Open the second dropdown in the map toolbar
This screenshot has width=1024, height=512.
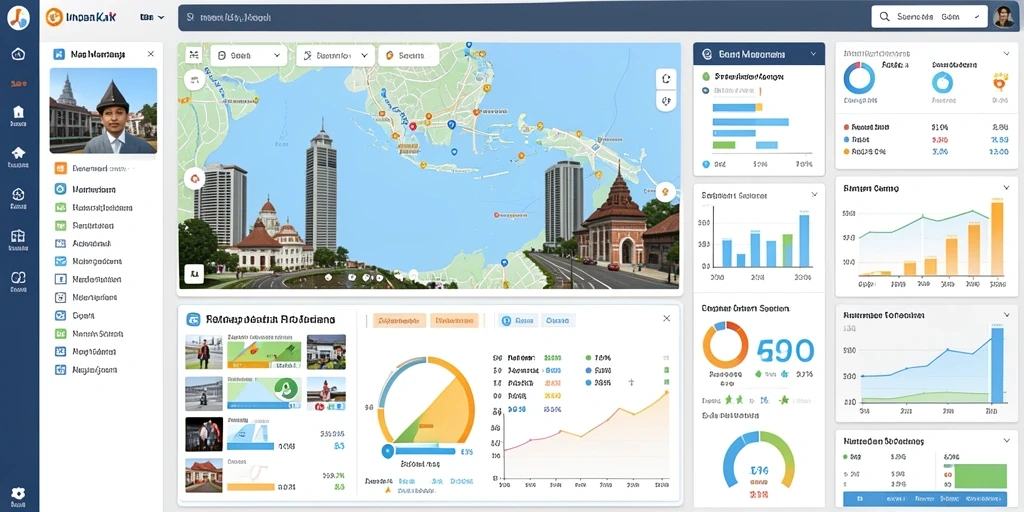pyautogui.click(x=336, y=56)
